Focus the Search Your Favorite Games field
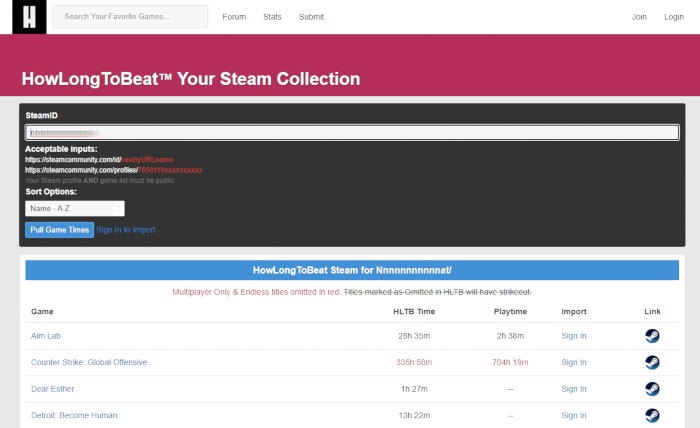Screen dimensions: 700x428 130,17
